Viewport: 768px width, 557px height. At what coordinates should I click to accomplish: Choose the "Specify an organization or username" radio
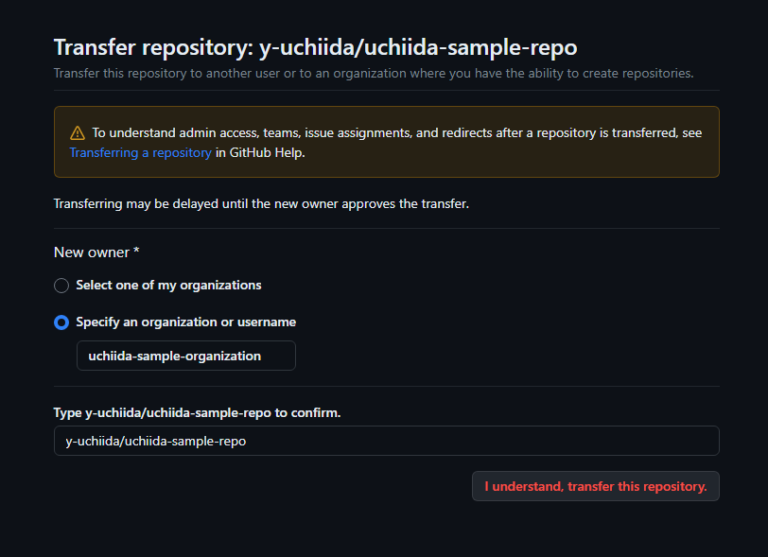tap(61, 323)
